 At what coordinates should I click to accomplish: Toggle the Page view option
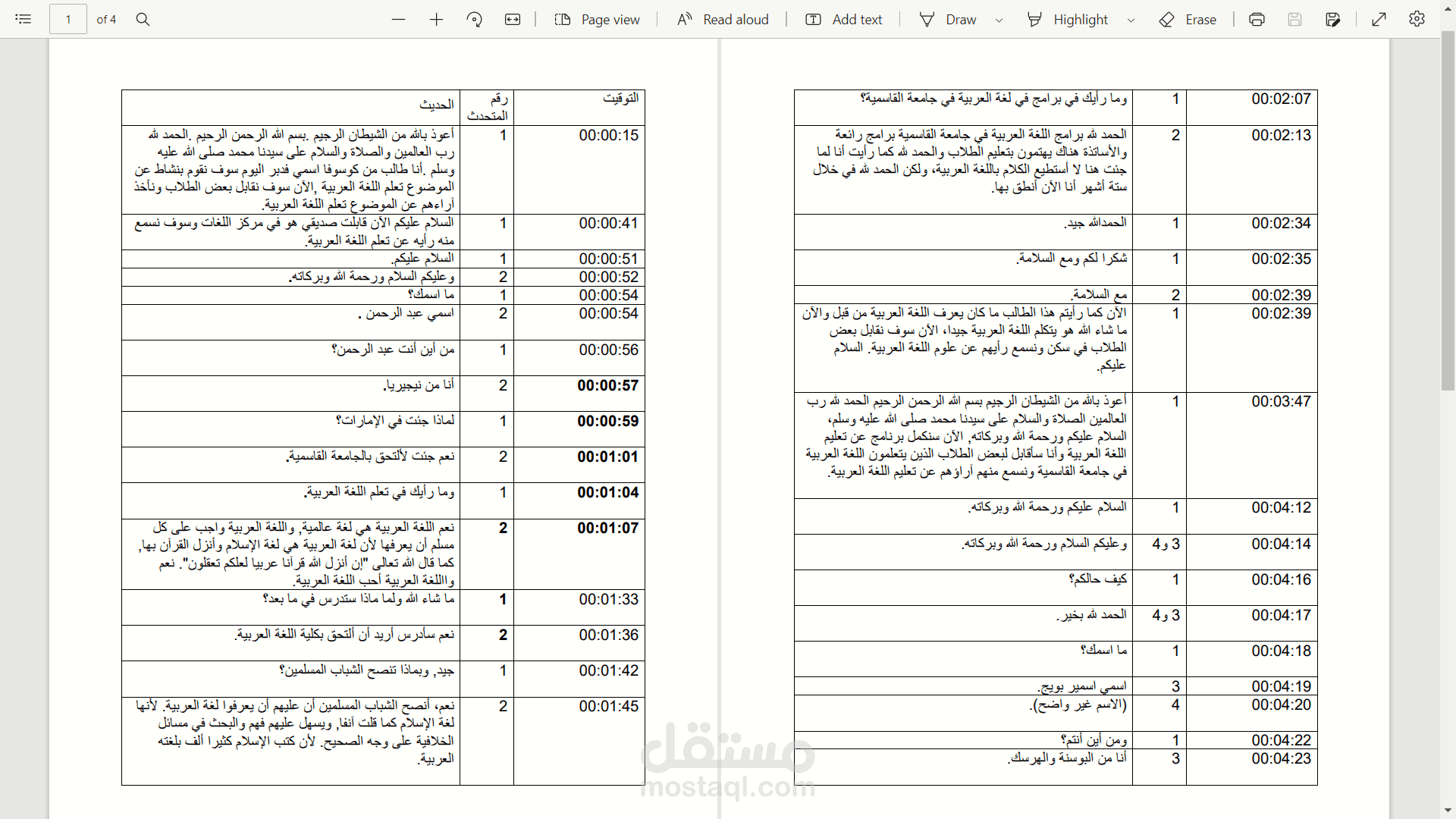click(x=597, y=19)
